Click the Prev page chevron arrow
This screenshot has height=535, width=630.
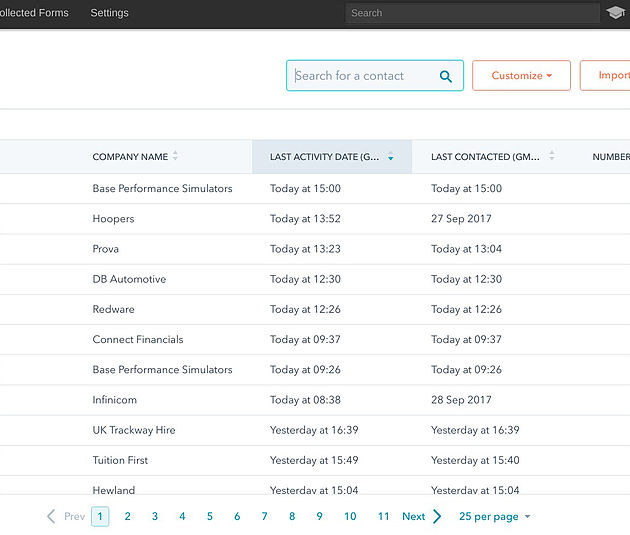51,516
